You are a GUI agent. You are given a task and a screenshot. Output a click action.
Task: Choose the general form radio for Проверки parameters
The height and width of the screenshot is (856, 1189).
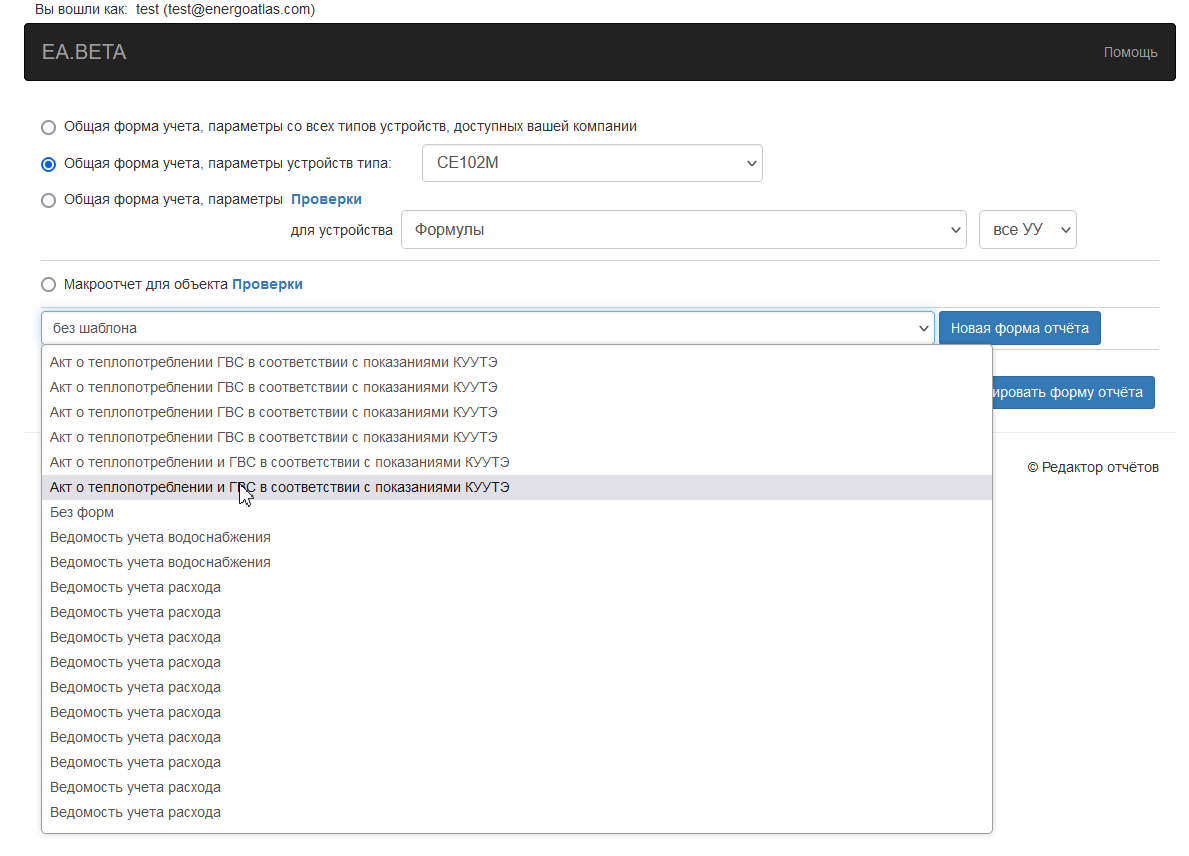click(49, 200)
